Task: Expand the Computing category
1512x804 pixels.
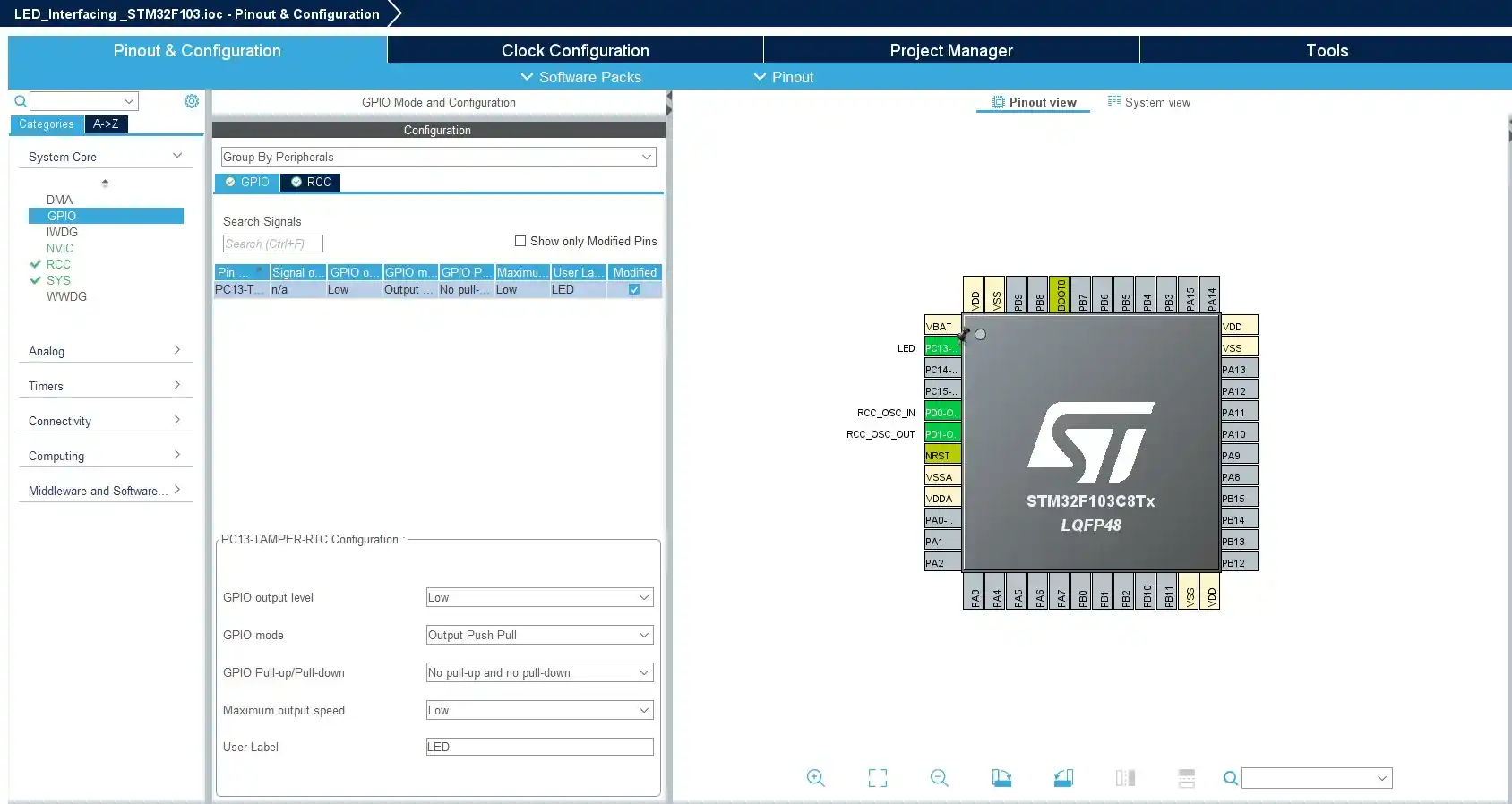Action: (x=106, y=456)
